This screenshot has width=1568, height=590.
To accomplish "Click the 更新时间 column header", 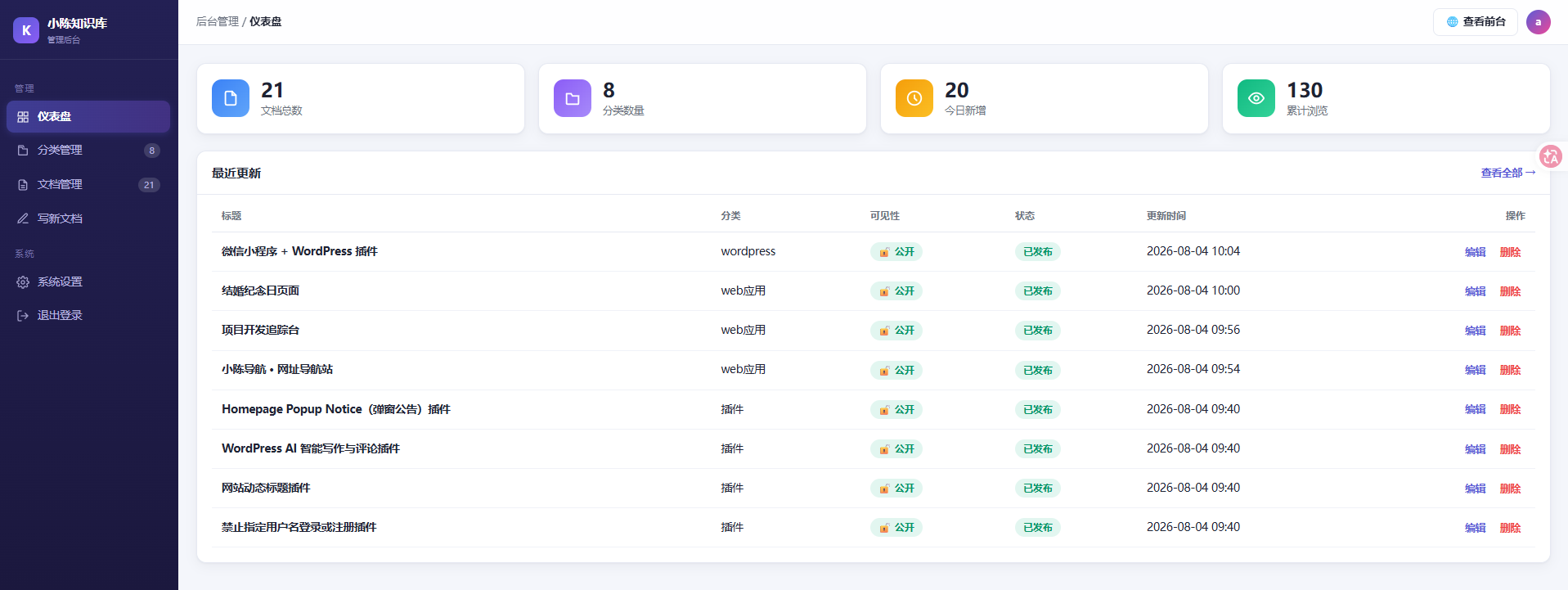I will (x=1166, y=216).
